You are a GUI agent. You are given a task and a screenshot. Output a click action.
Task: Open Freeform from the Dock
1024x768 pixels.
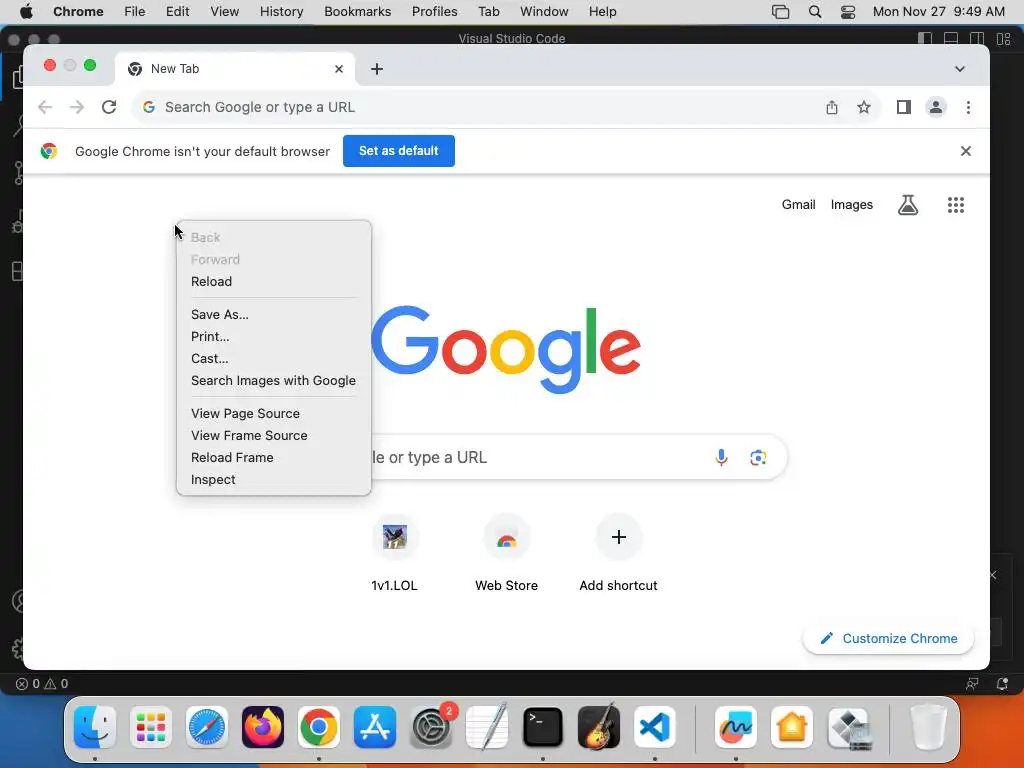tap(736, 727)
